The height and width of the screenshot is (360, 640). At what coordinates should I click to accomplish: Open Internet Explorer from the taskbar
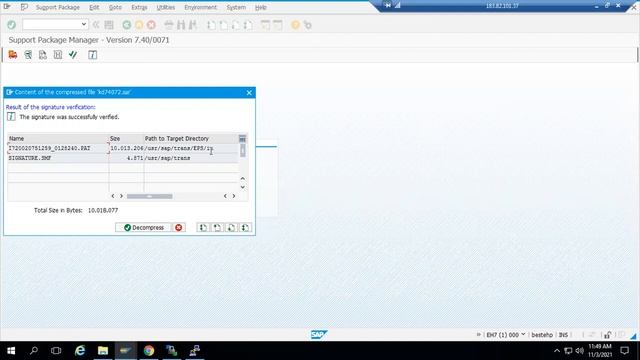(x=80, y=351)
